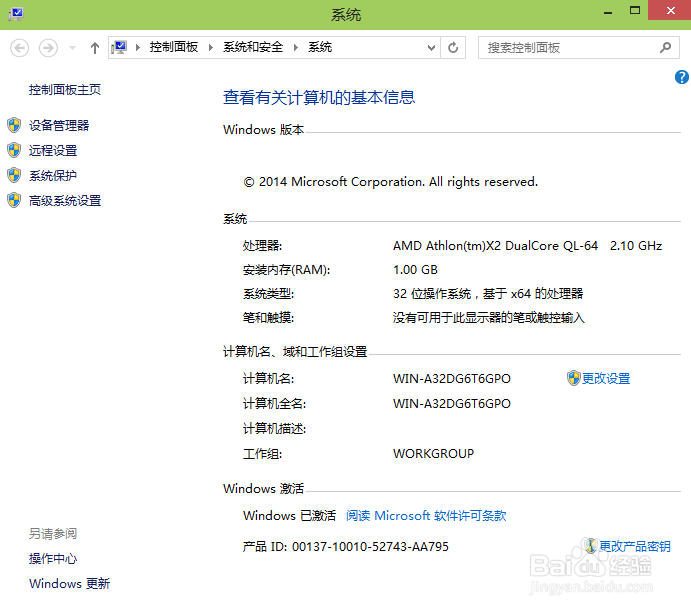Select 控制面板 breadcrumb in address bar
Screen dimensions: 691x612
click(174, 47)
